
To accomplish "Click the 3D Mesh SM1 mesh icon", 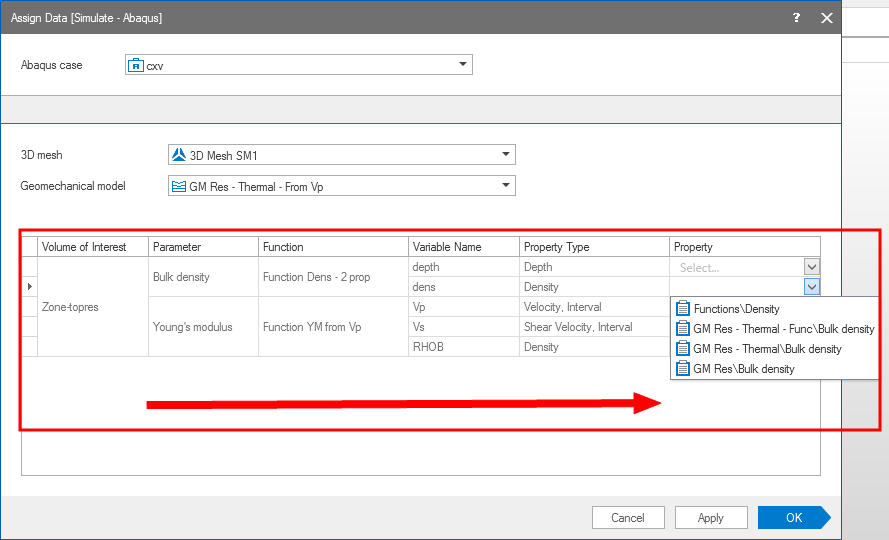I will click(x=179, y=155).
